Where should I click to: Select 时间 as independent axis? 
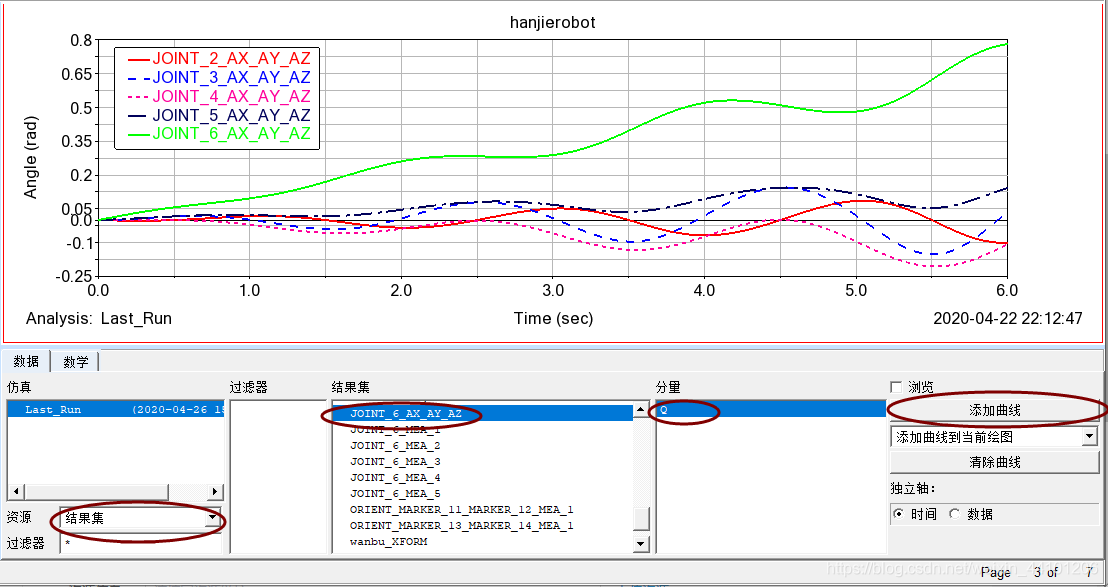pos(898,513)
